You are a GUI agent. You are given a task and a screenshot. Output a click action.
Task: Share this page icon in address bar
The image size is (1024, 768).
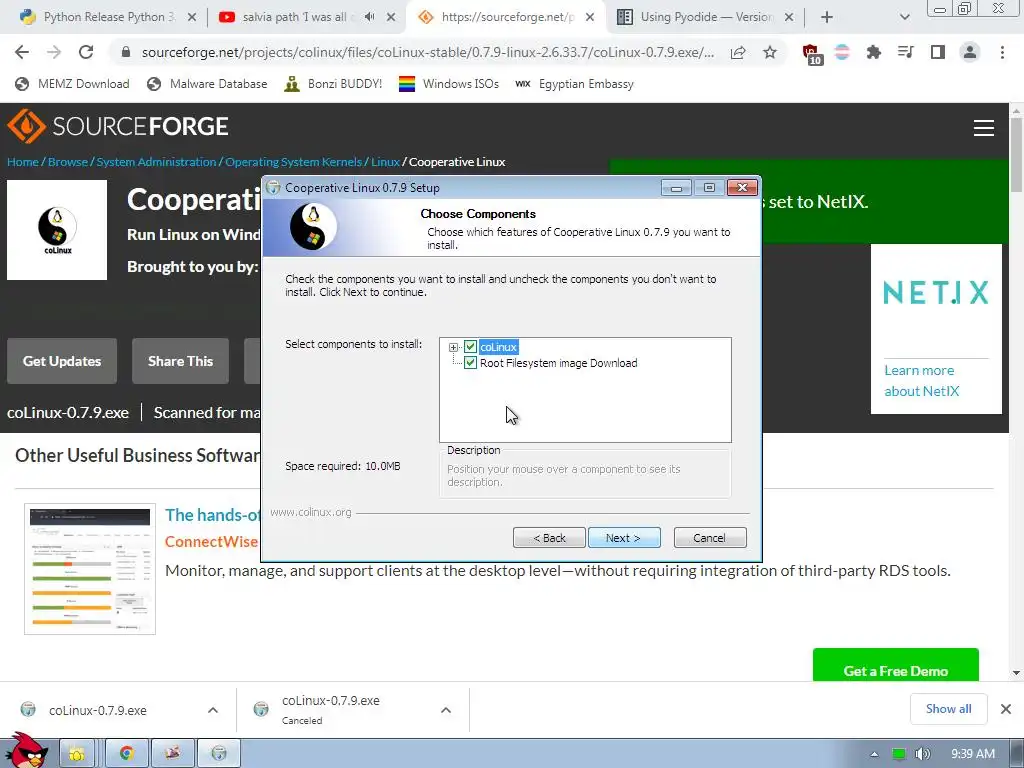tap(738, 52)
